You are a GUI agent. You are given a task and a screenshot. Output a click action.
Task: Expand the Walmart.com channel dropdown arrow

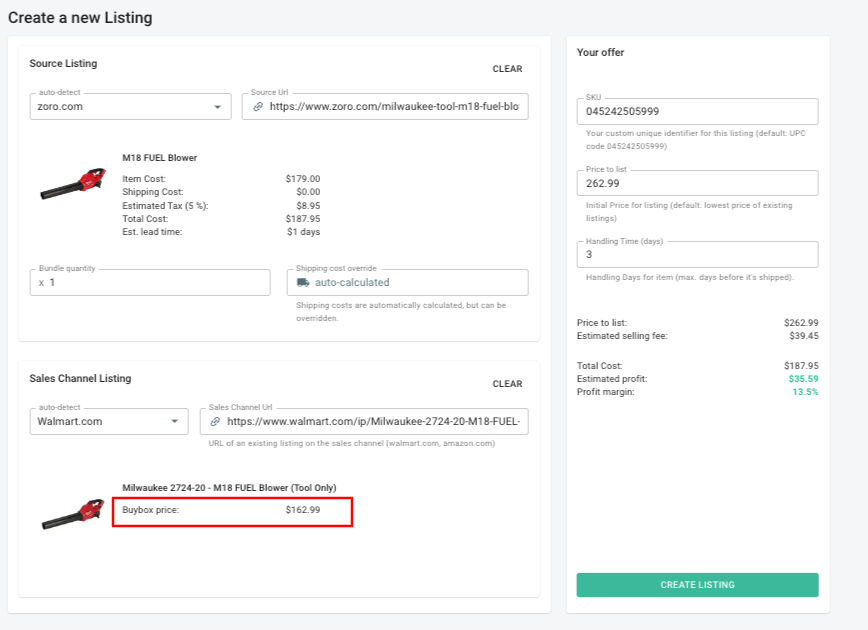[x=175, y=422]
